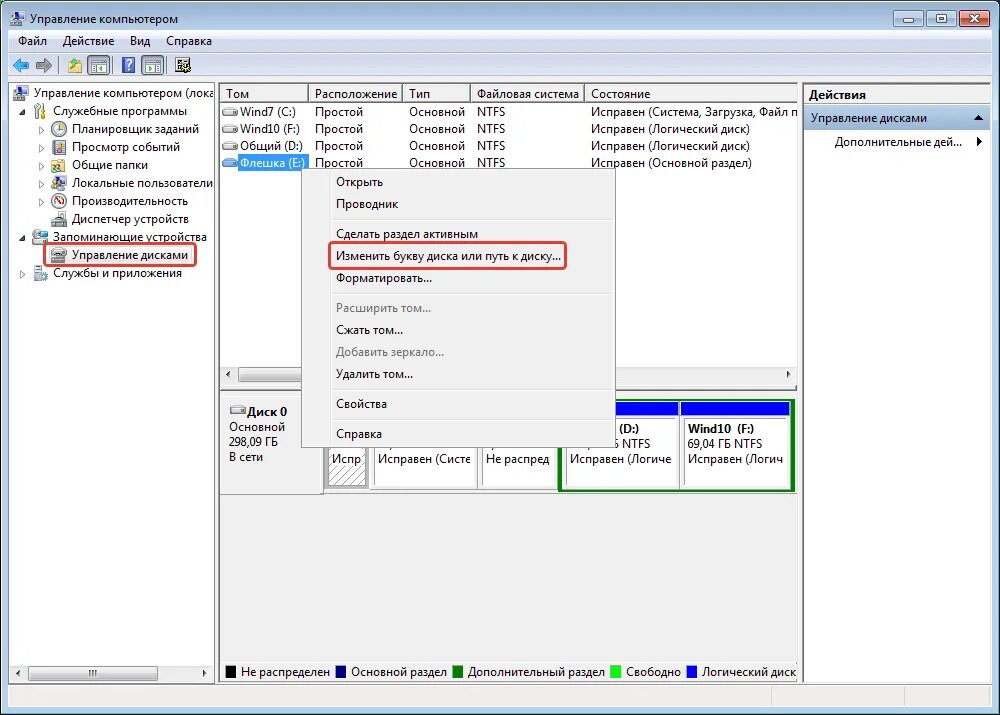Viewport: 1000px width, 715px height.
Task: Select the Диспетчер устройств icon
Action: click(59, 219)
